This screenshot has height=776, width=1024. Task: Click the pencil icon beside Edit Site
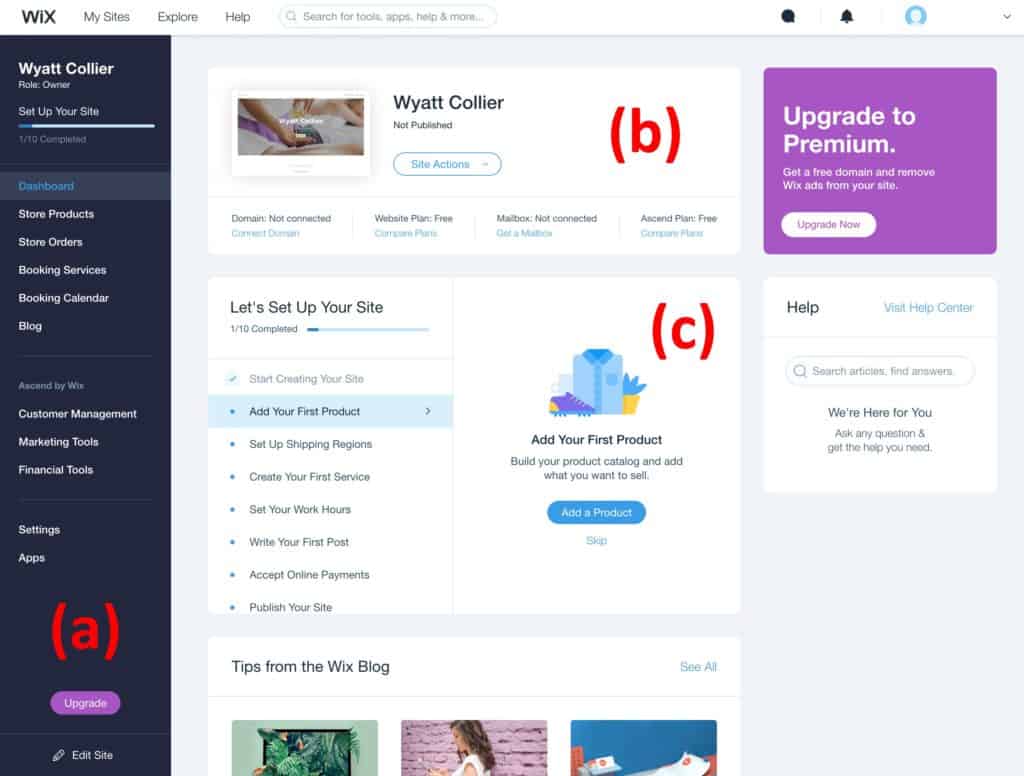[x=59, y=755]
